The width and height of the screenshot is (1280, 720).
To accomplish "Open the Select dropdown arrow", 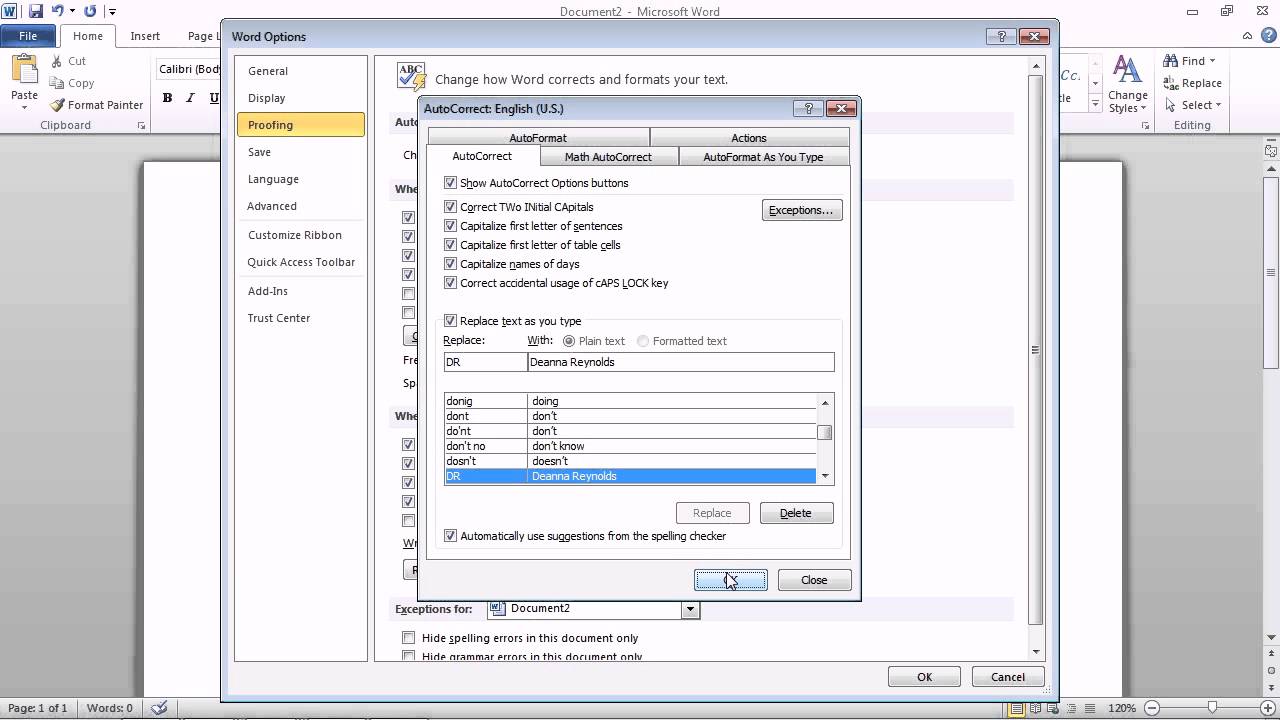I will (1218, 105).
